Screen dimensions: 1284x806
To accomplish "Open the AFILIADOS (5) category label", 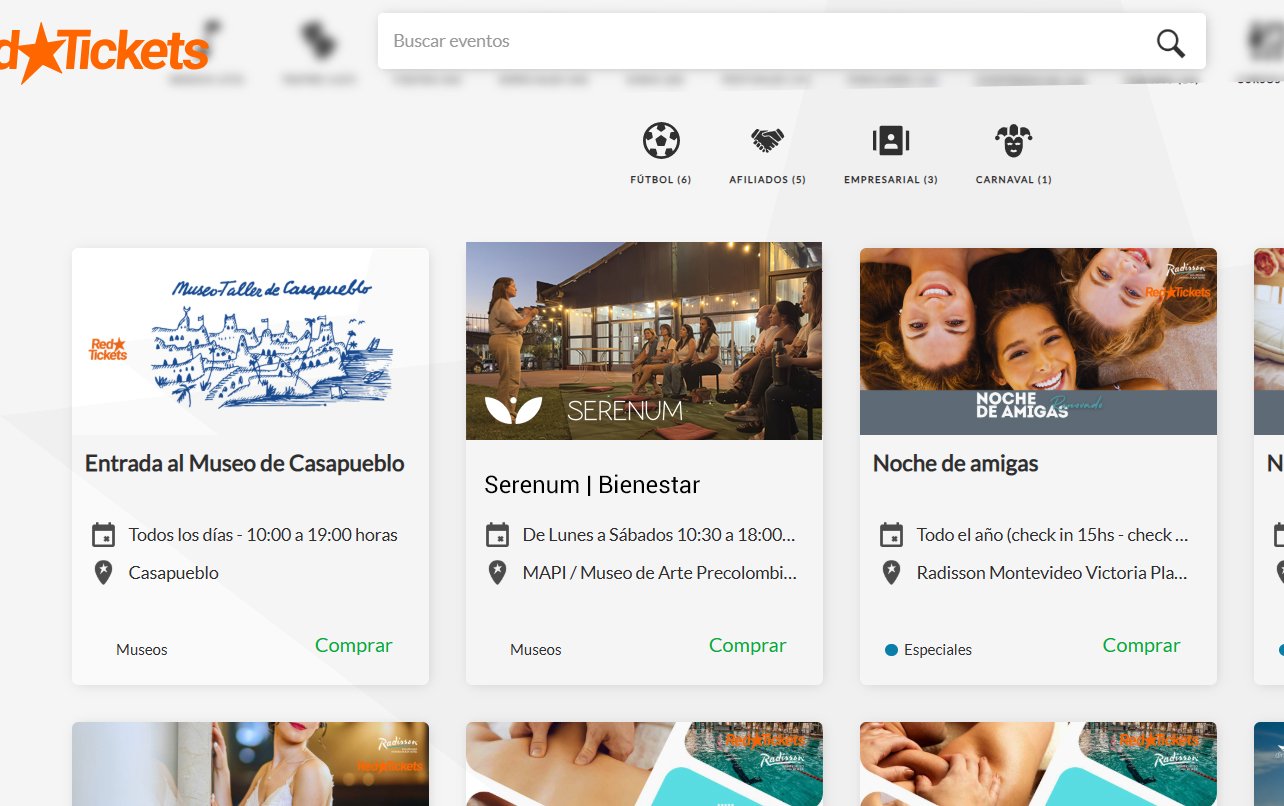I will point(767,180).
